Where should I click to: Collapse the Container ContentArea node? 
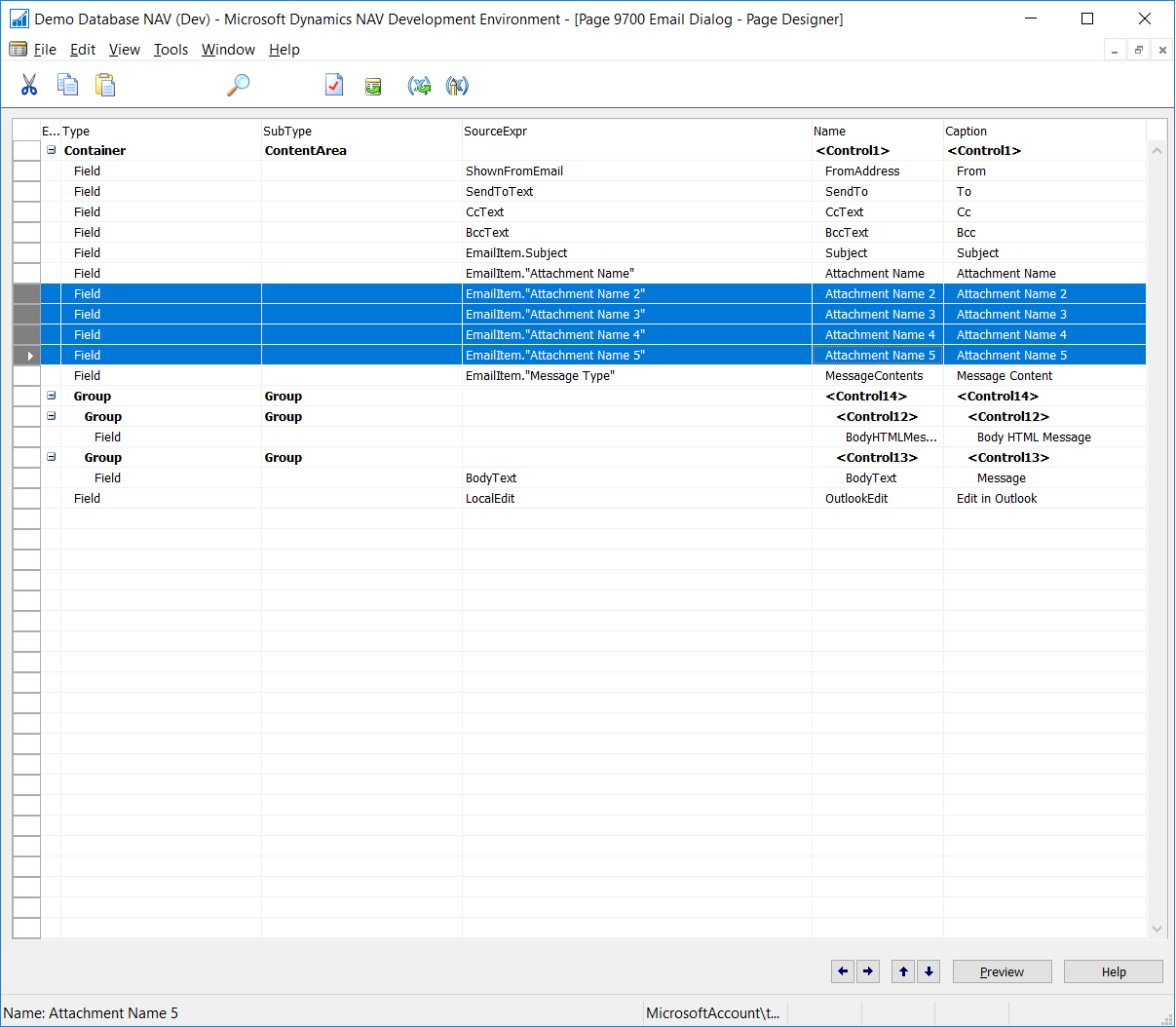[52, 150]
